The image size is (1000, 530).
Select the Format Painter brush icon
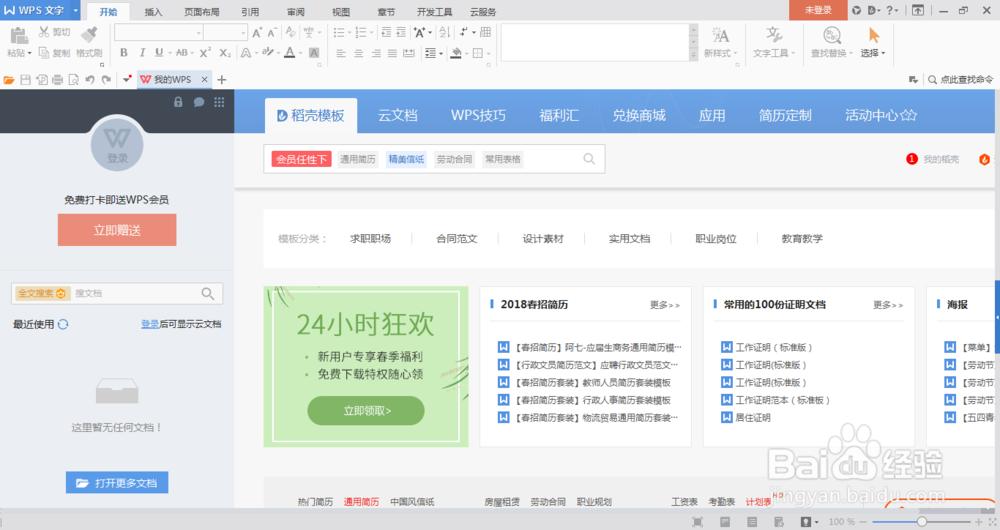pyautogui.click(x=89, y=34)
